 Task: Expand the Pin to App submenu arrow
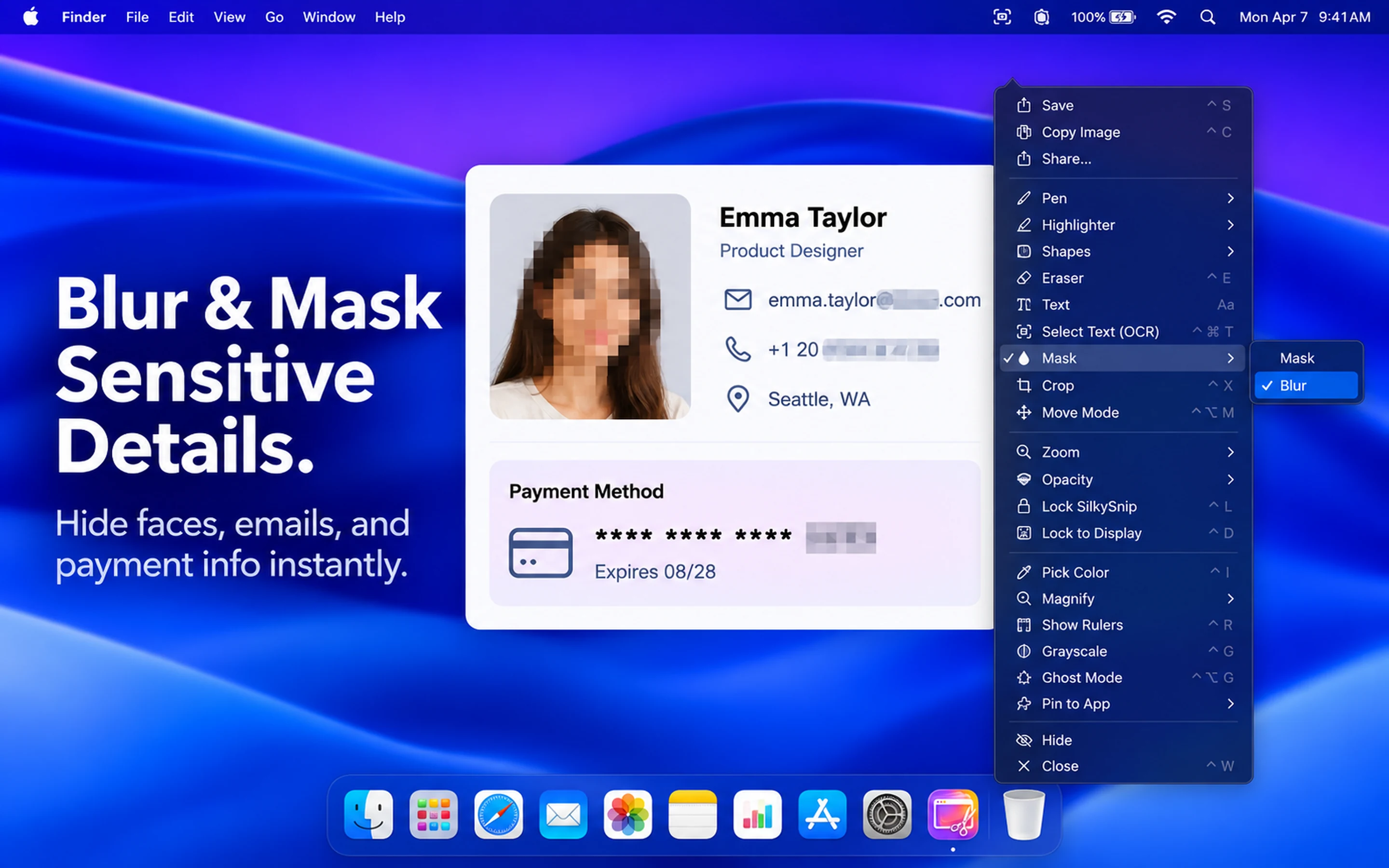pyautogui.click(x=1230, y=704)
